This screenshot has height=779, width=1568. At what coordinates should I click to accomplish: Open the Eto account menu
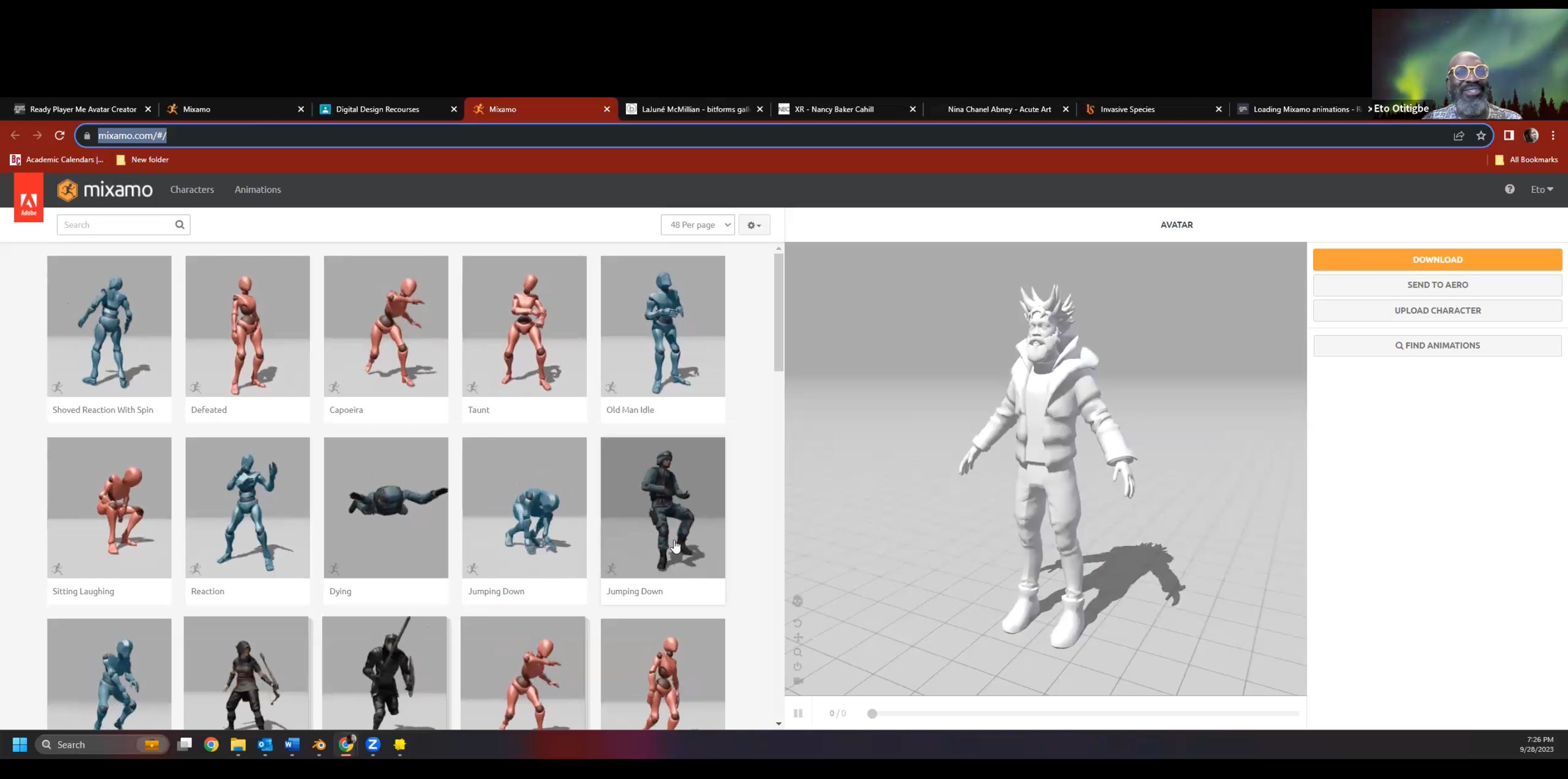click(x=1541, y=190)
